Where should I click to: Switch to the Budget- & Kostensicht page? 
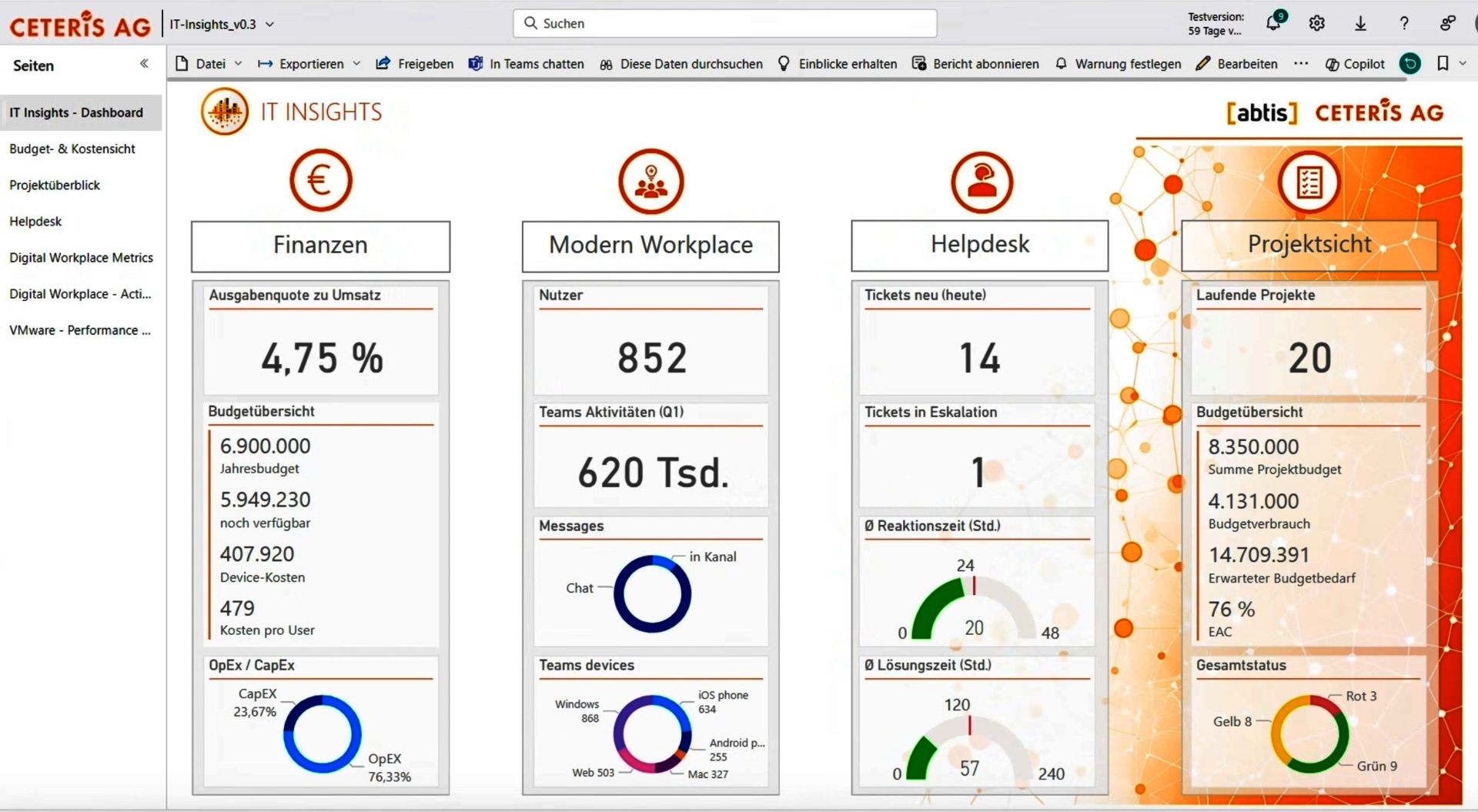pos(72,149)
